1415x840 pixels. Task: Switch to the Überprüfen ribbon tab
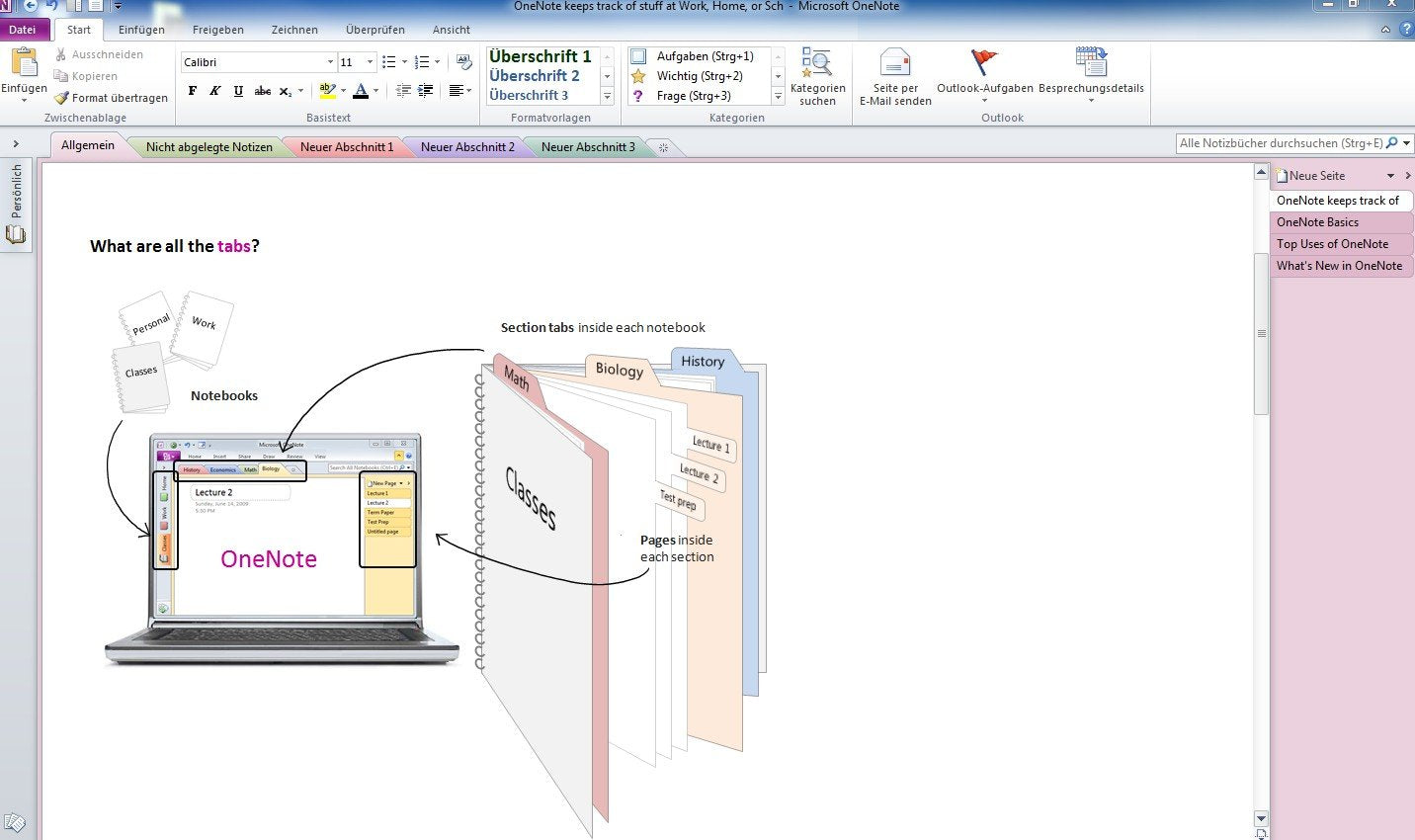(x=375, y=30)
